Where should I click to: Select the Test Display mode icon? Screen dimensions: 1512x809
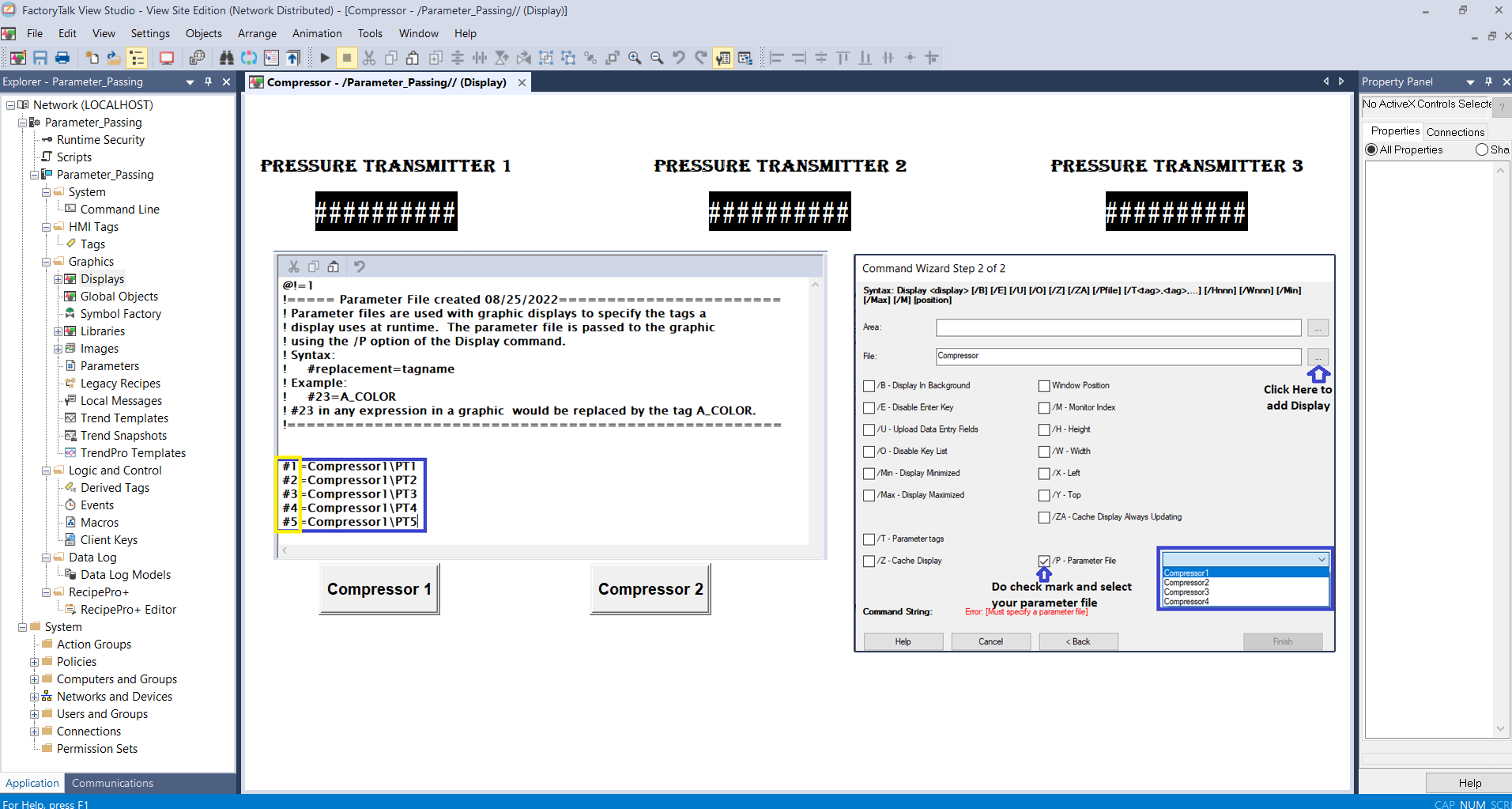pos(325,58)
